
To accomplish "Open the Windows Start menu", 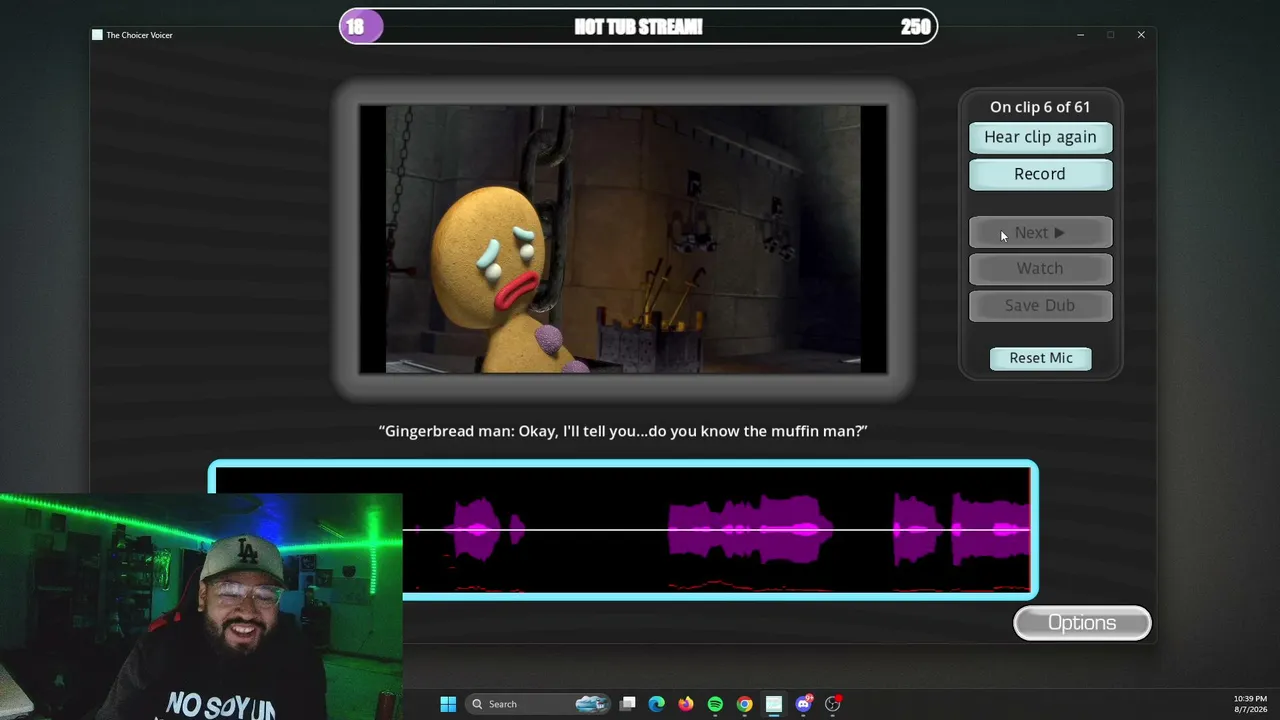I will coord(448,704).
